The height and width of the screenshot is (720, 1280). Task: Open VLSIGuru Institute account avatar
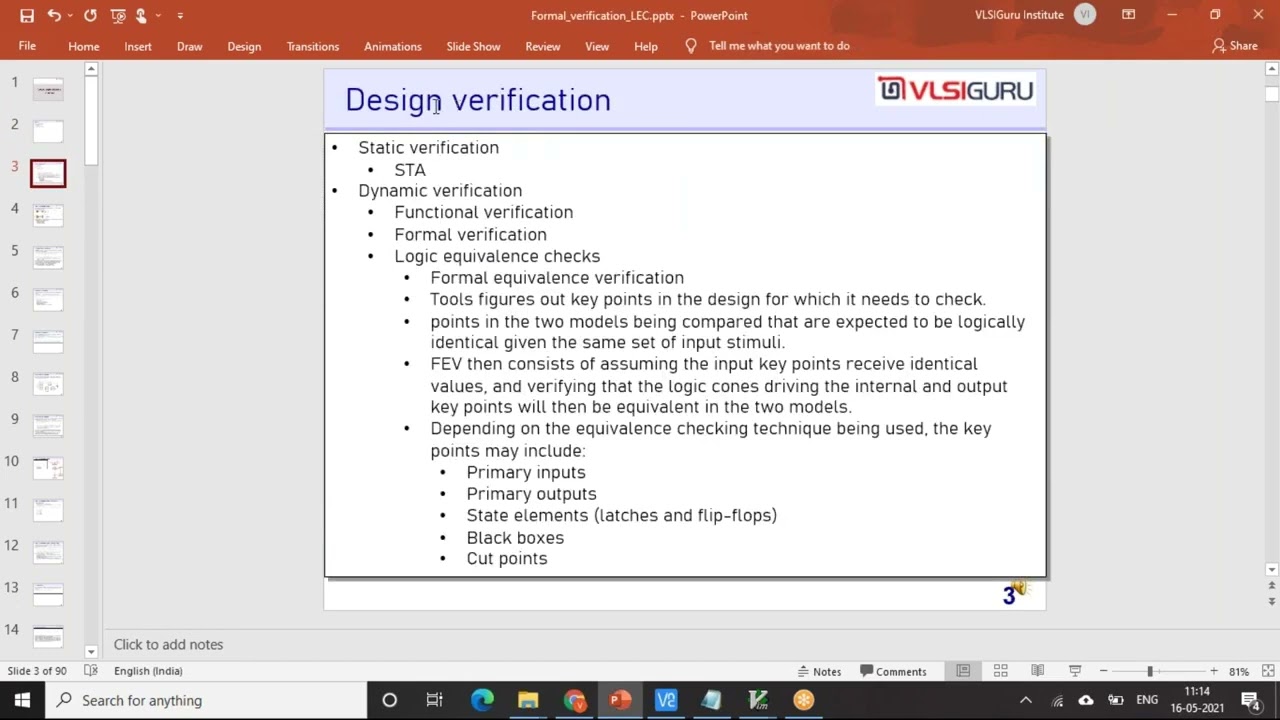coord(1085,15)
